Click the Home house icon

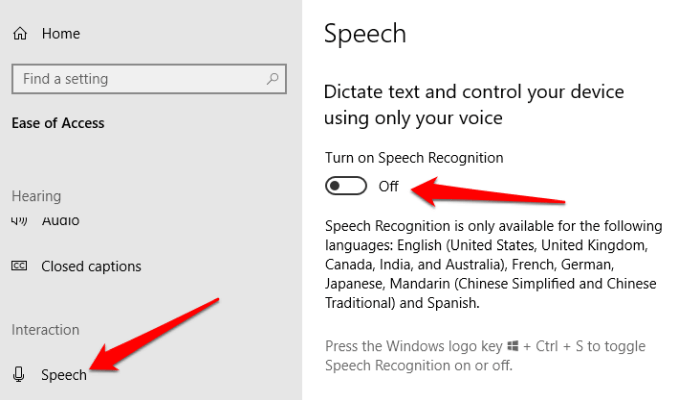19,34
